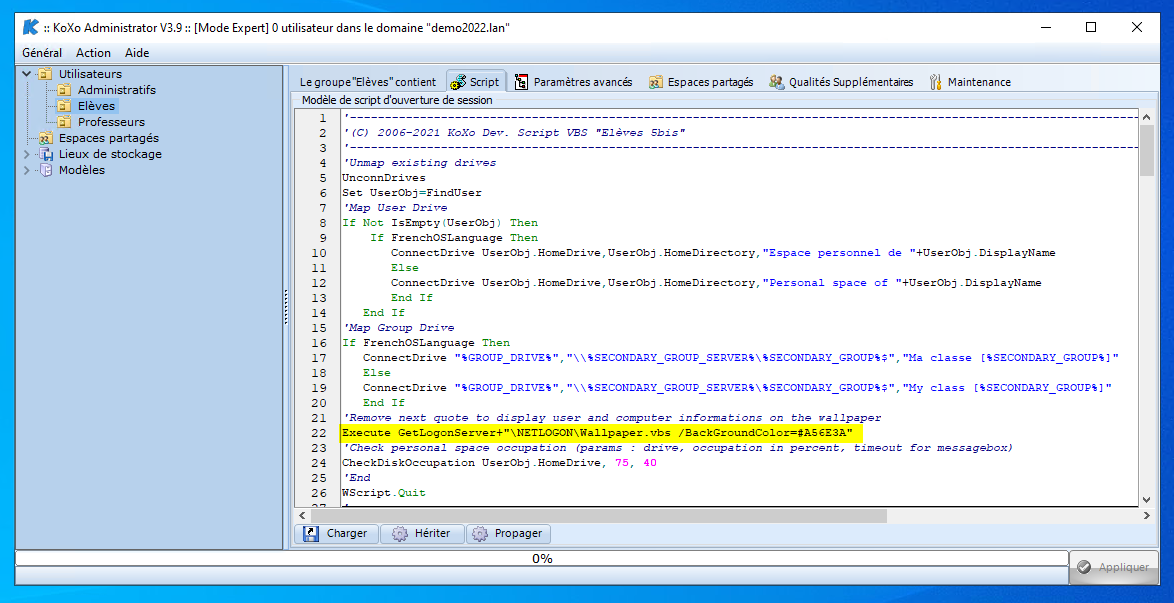Open the Aide menu
This screenshot has height=603, width=1174.
[137, 53]
